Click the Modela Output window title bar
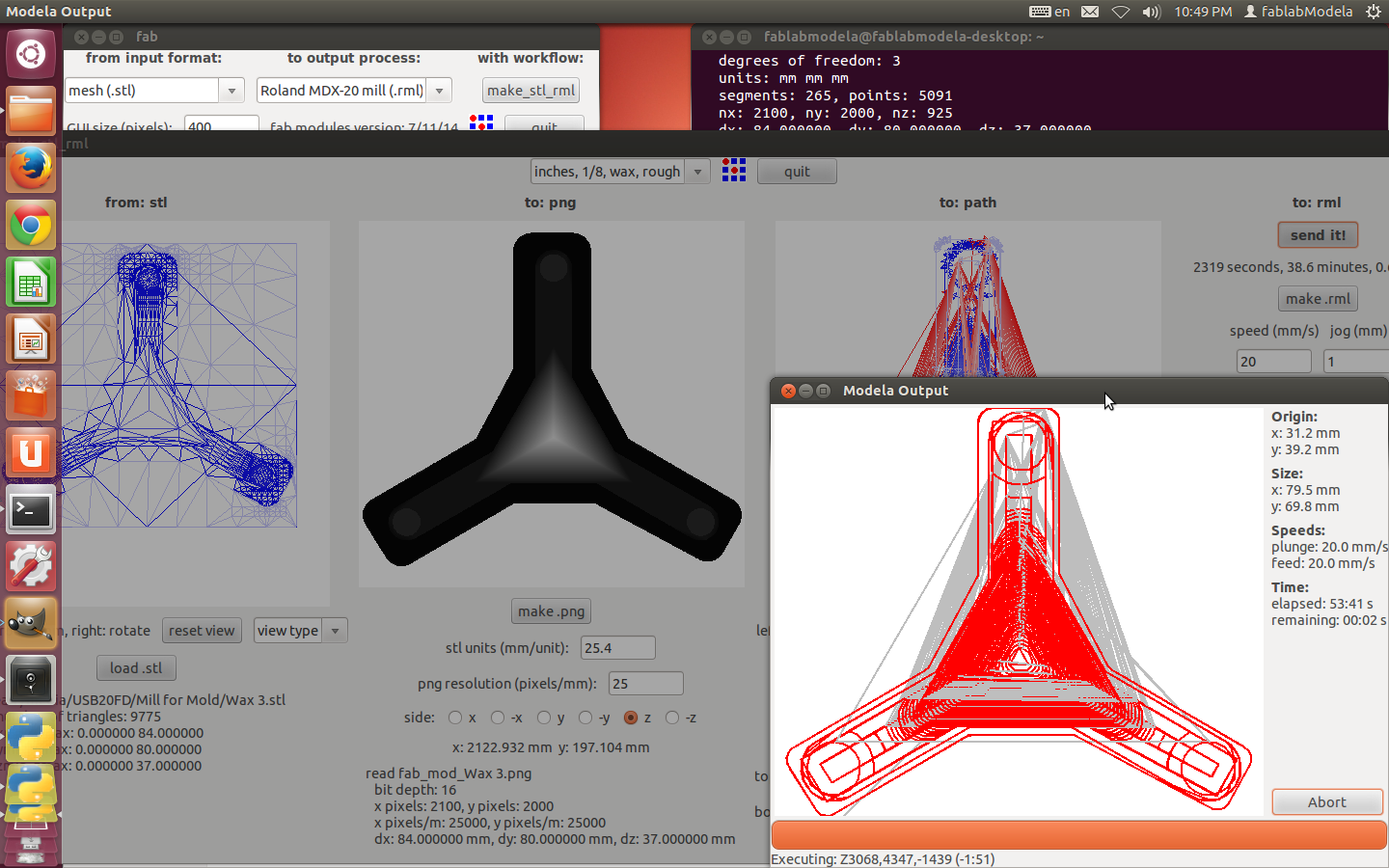1389x868 pixels. [x=1078, y=391]
